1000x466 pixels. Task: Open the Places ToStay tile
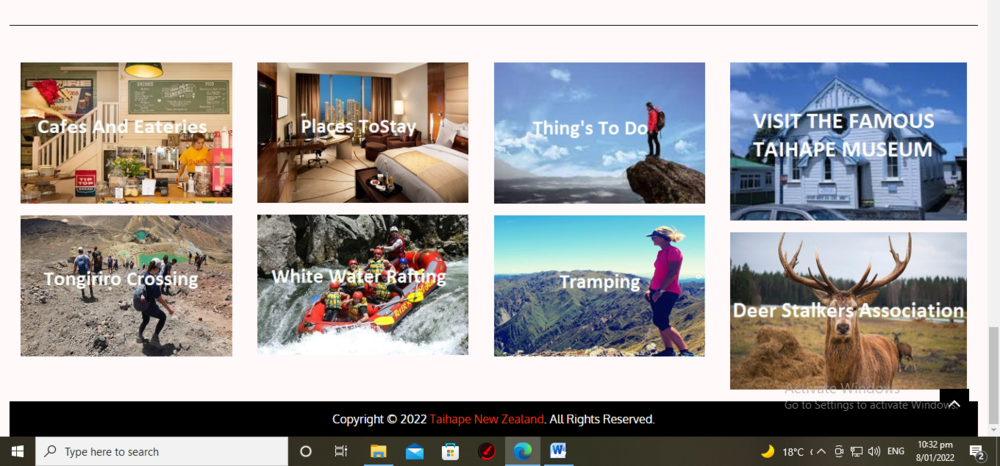click(363, 133)
